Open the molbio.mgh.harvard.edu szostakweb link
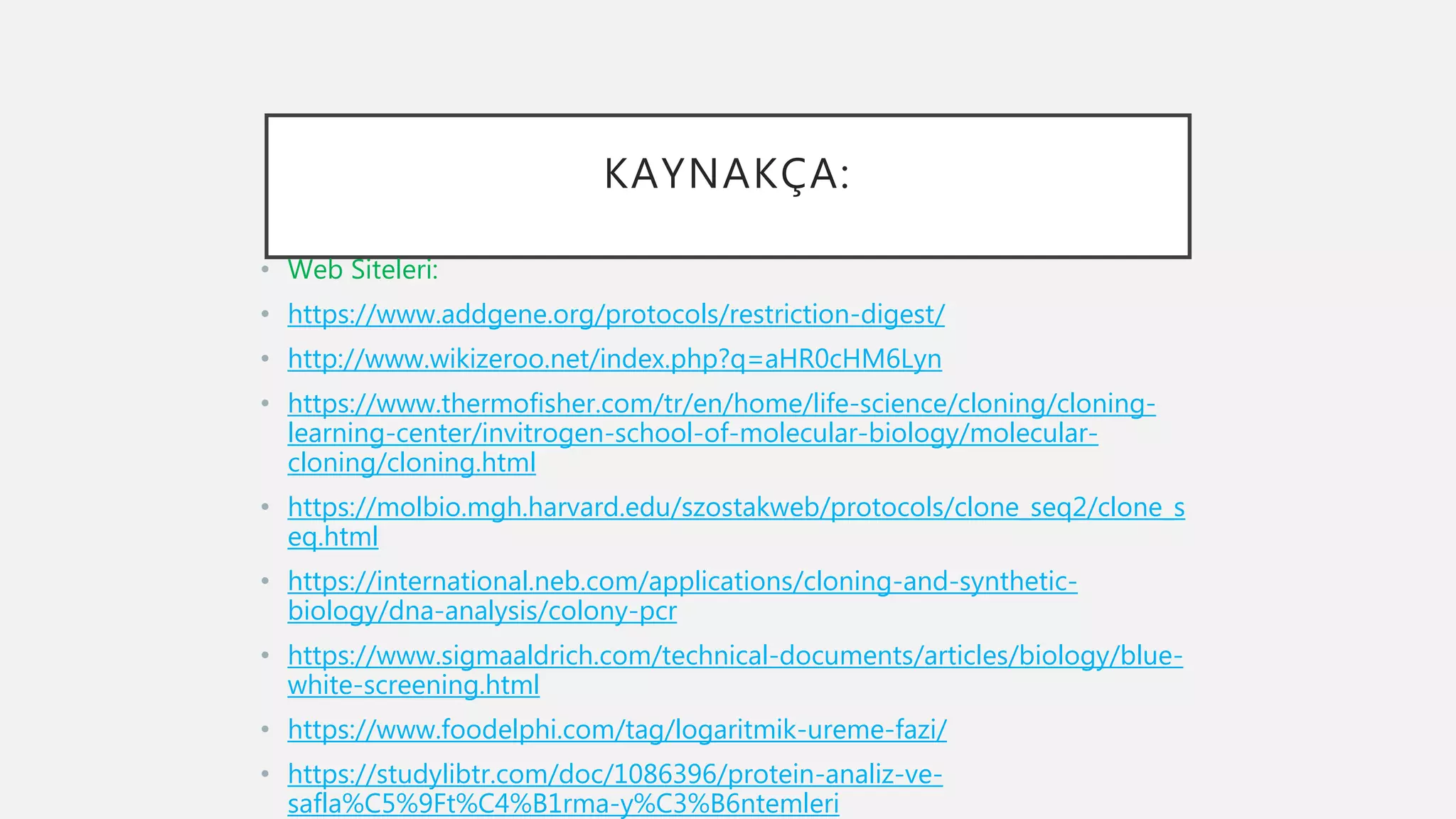The height and width of the screenshot is (819, 1456). tap(735, 508)
